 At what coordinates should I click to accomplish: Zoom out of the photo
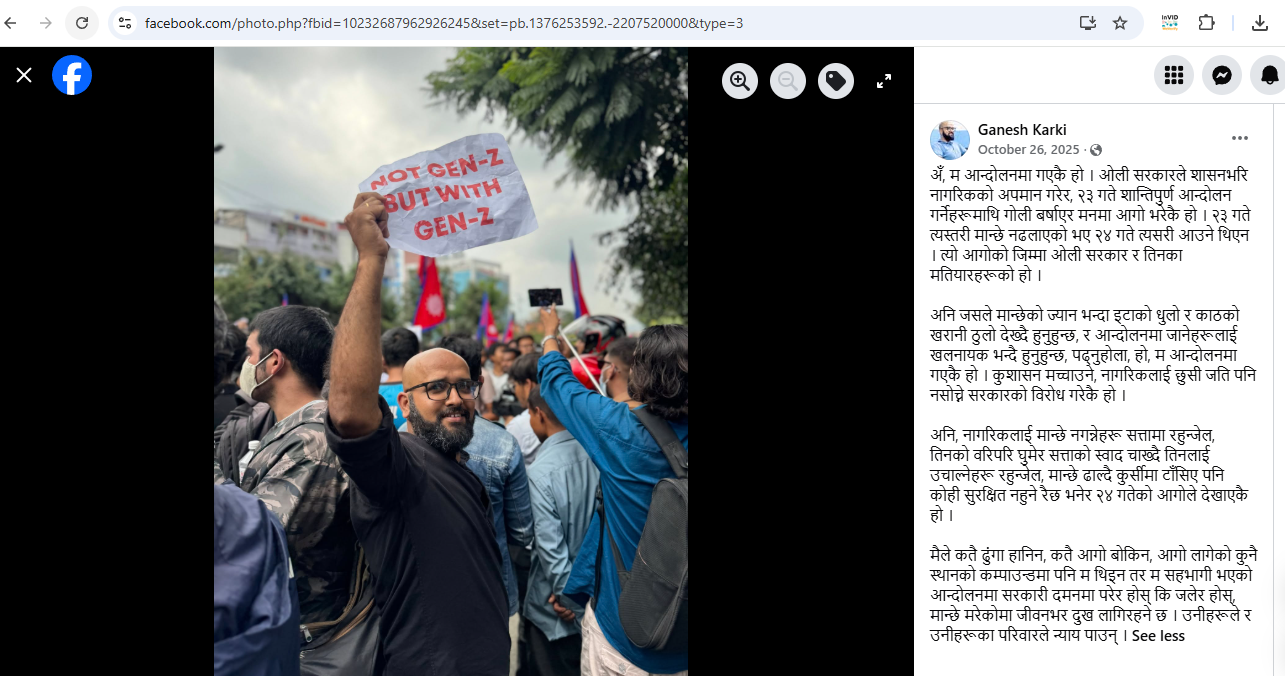tap(788, 81)
